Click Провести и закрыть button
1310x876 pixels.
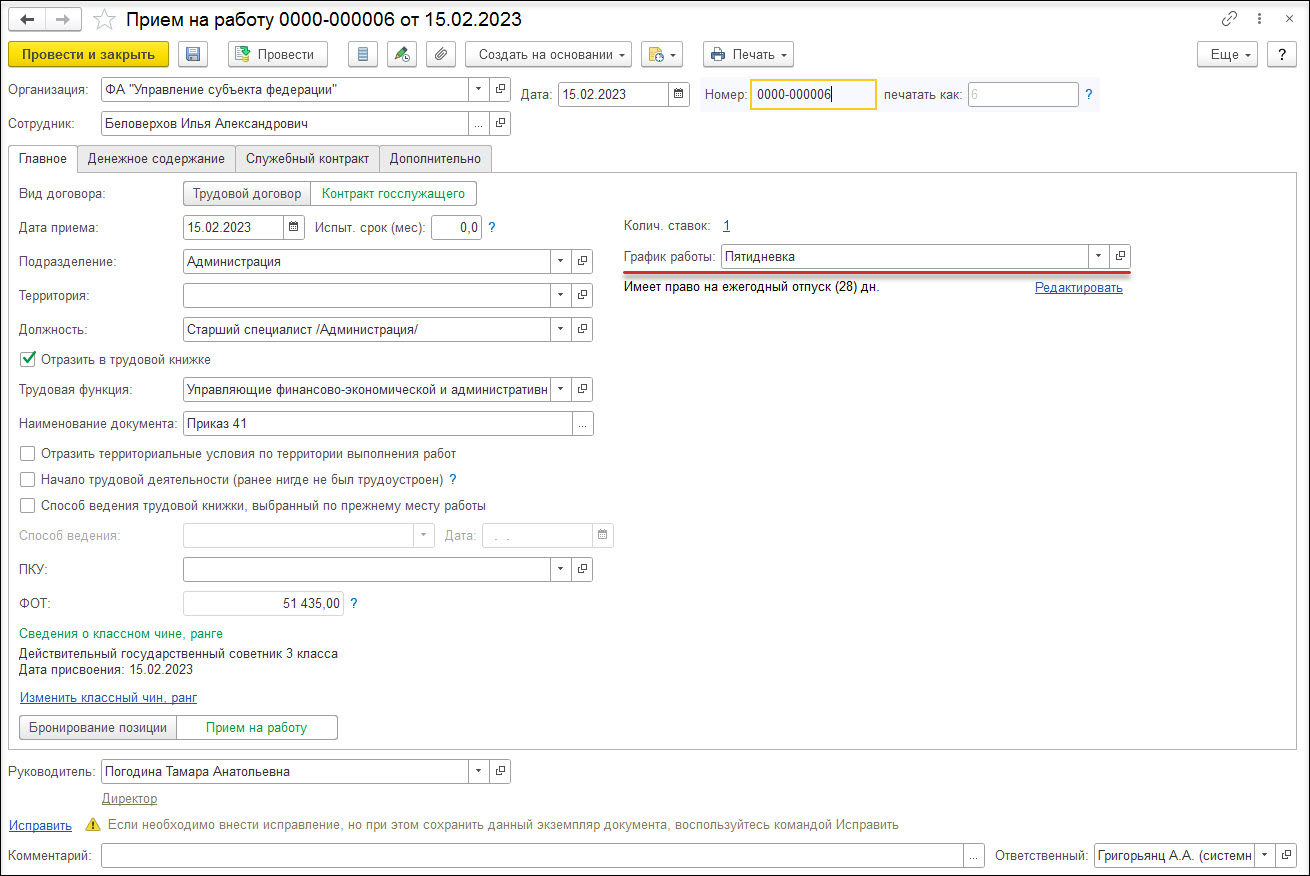click(88, 54)
